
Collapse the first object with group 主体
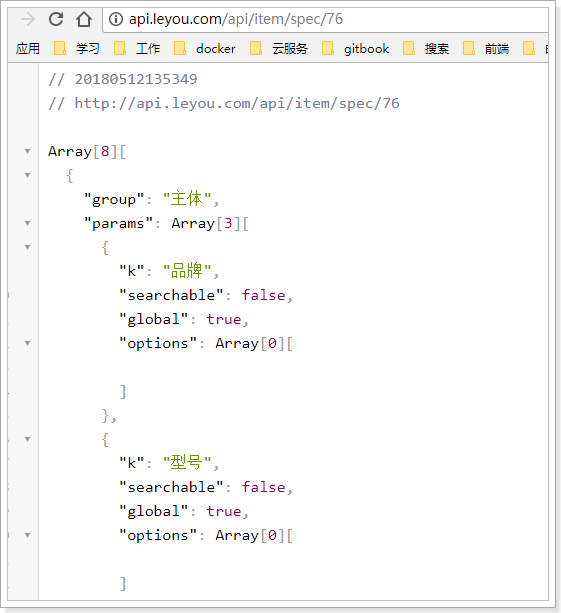[27, 175]
